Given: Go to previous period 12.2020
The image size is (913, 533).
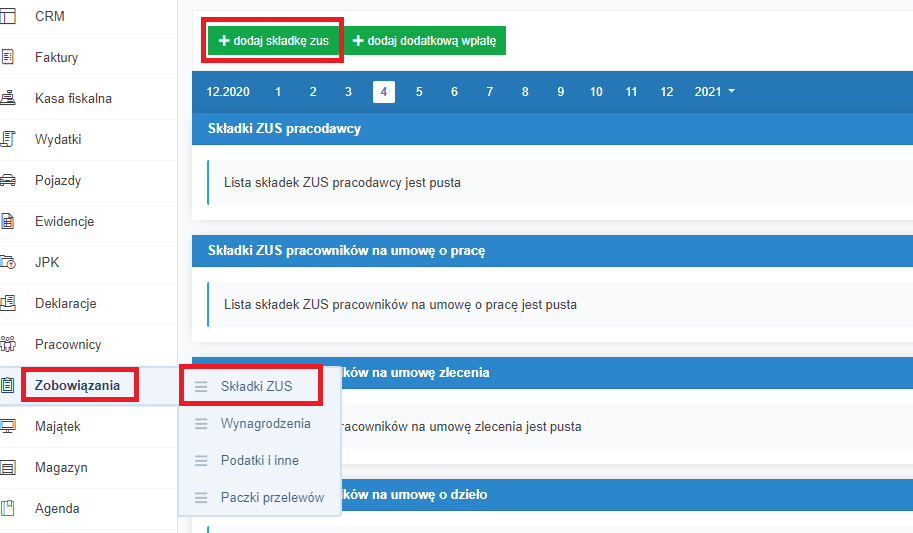Looking at the screenshot, I should 228,92.
